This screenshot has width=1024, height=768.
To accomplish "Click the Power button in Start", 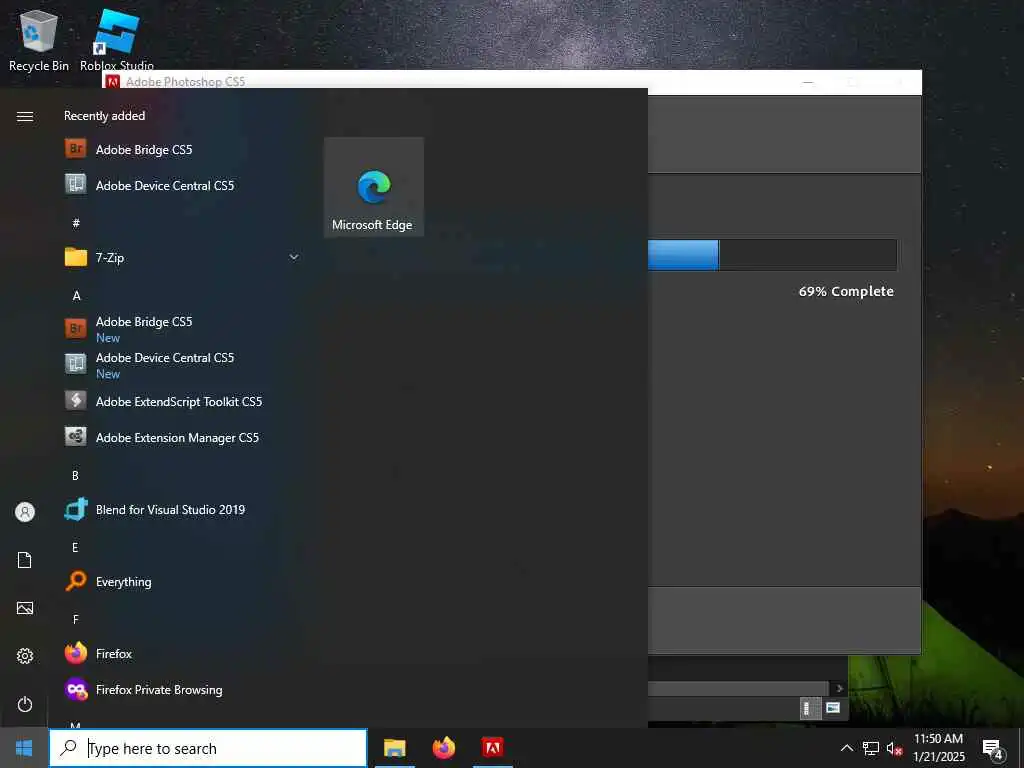I will (x=25, y=704).
